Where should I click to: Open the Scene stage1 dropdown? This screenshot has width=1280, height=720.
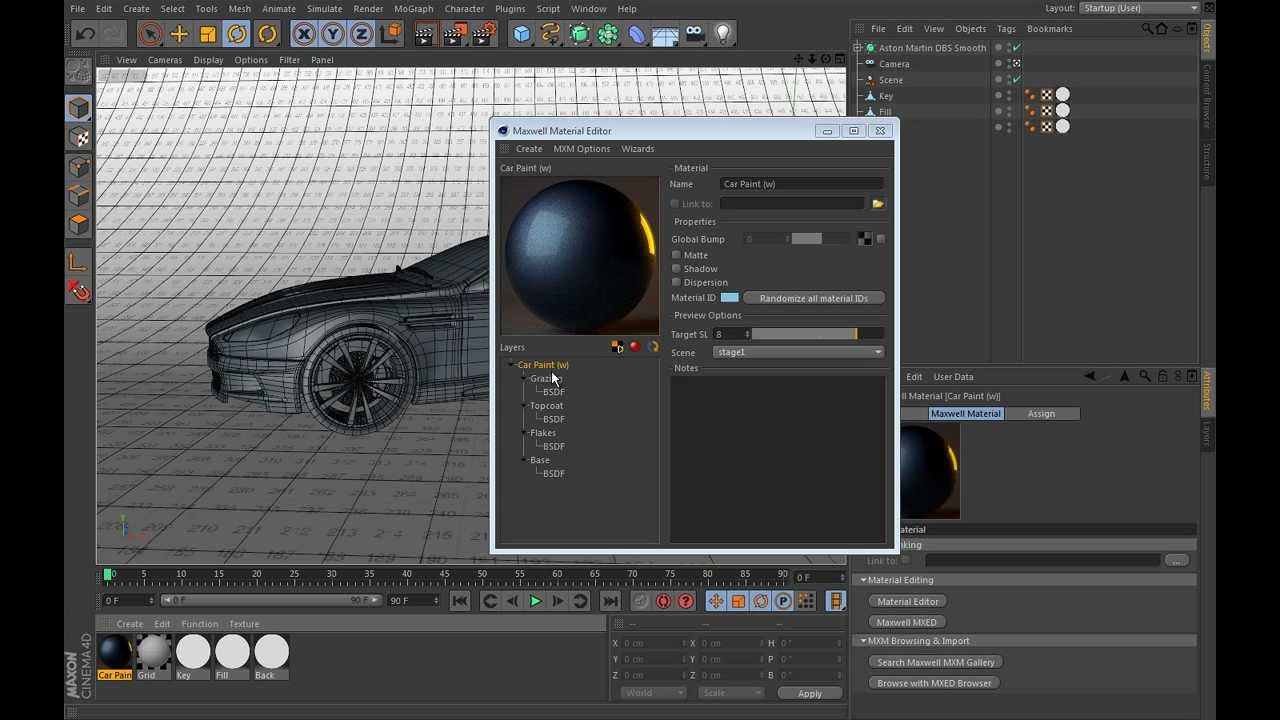tap(798, 352)
